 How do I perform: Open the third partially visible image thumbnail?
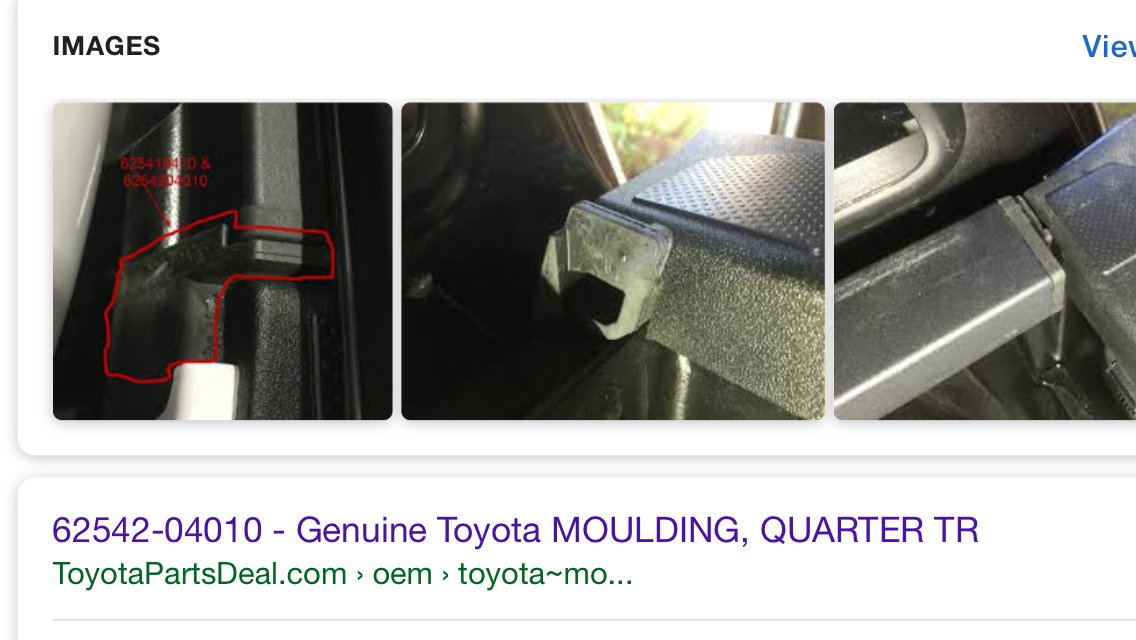(x=985, y=261)
